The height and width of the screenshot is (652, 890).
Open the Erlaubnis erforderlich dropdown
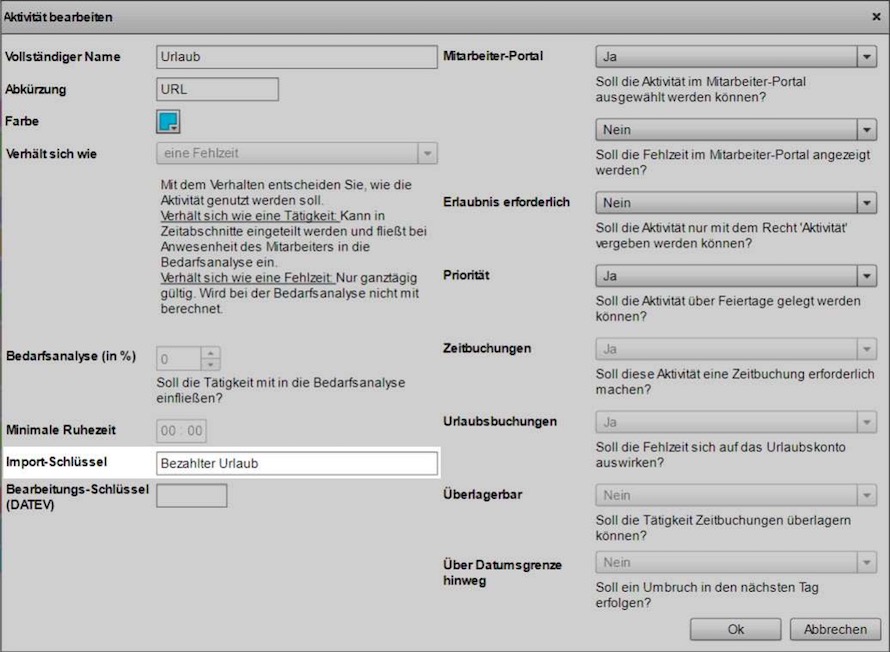[736, 203]
